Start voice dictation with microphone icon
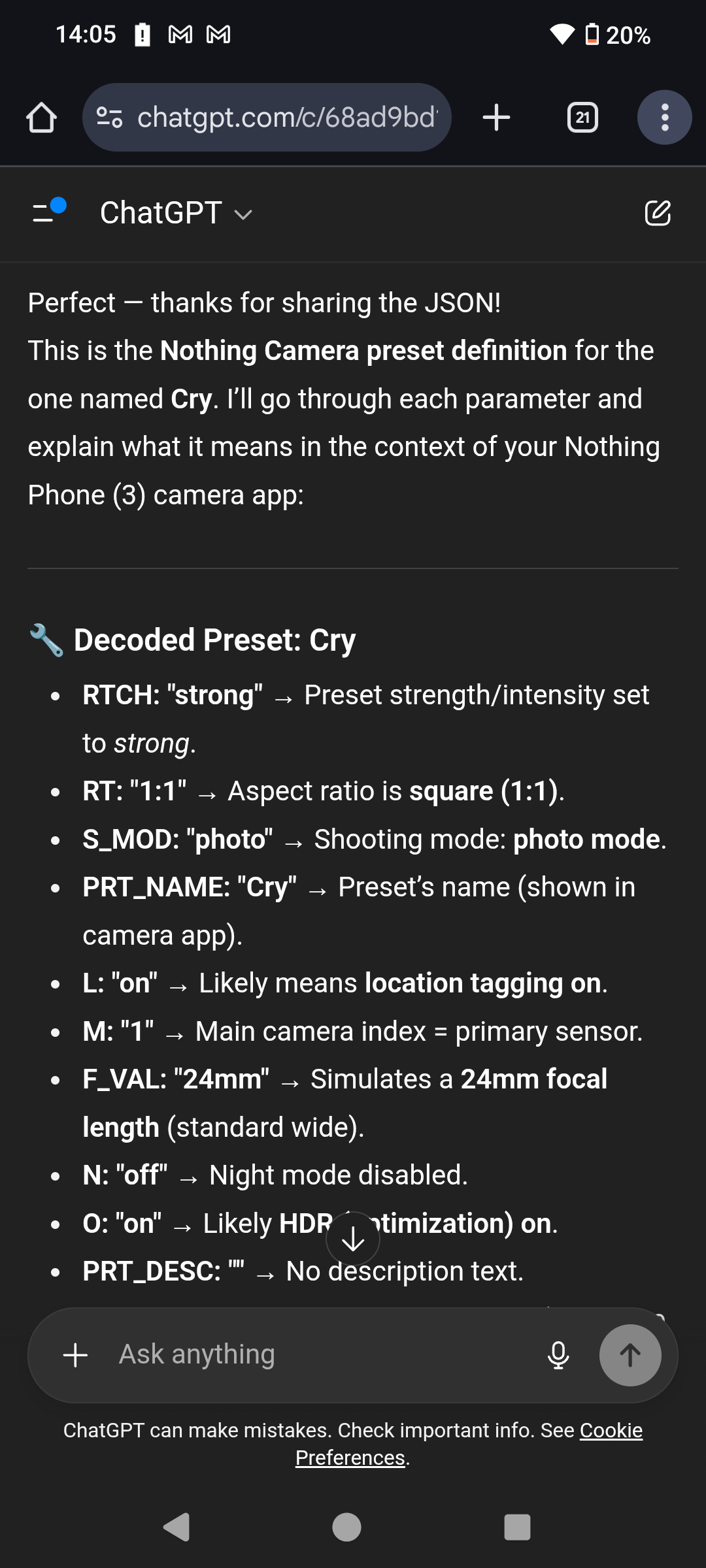The image size is (706, 1568). [x=558, y=1355]
